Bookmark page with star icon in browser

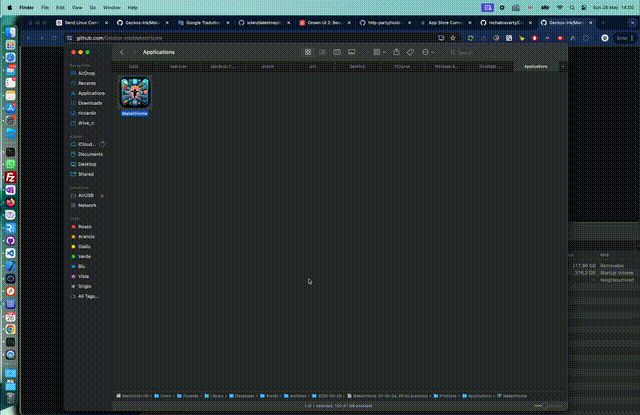(x=453, y=38)
